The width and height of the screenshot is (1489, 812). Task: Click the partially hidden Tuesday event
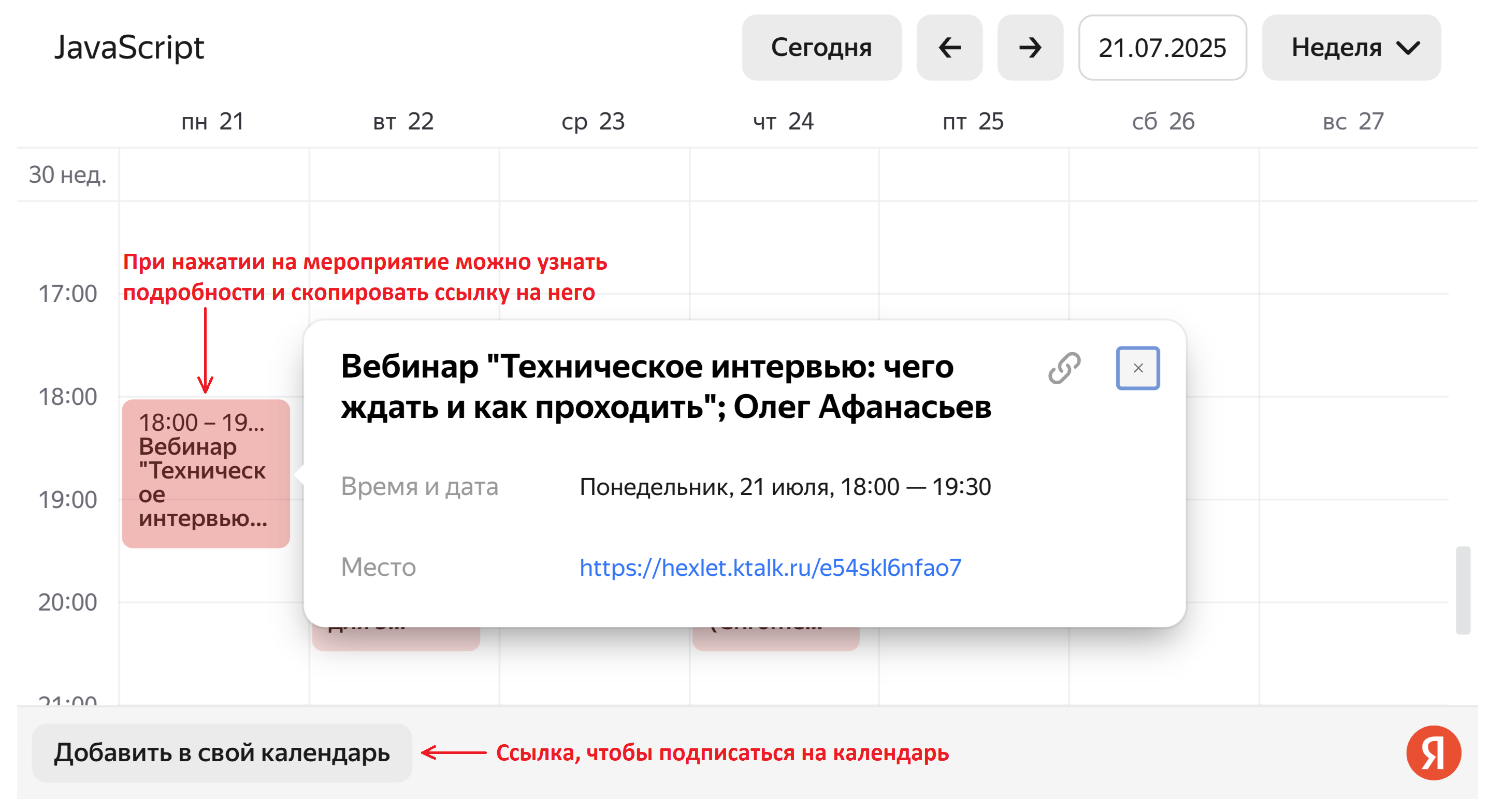coord(395,639)
